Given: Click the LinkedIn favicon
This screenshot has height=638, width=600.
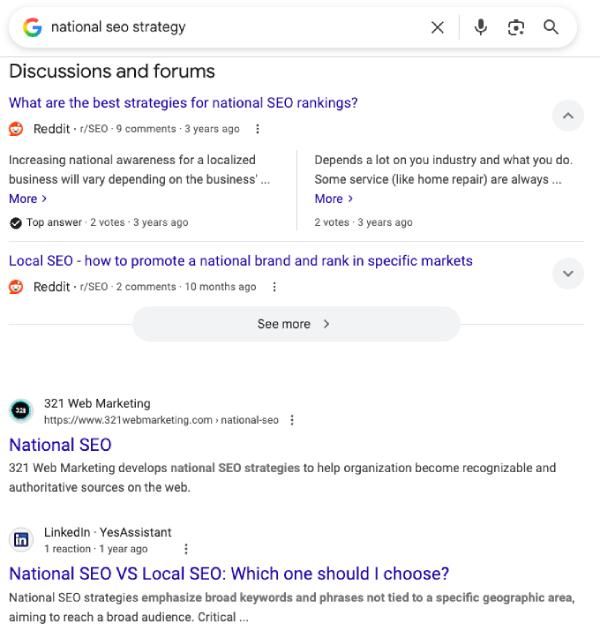Looking at the screenshot, I should [x=21, y=540].
